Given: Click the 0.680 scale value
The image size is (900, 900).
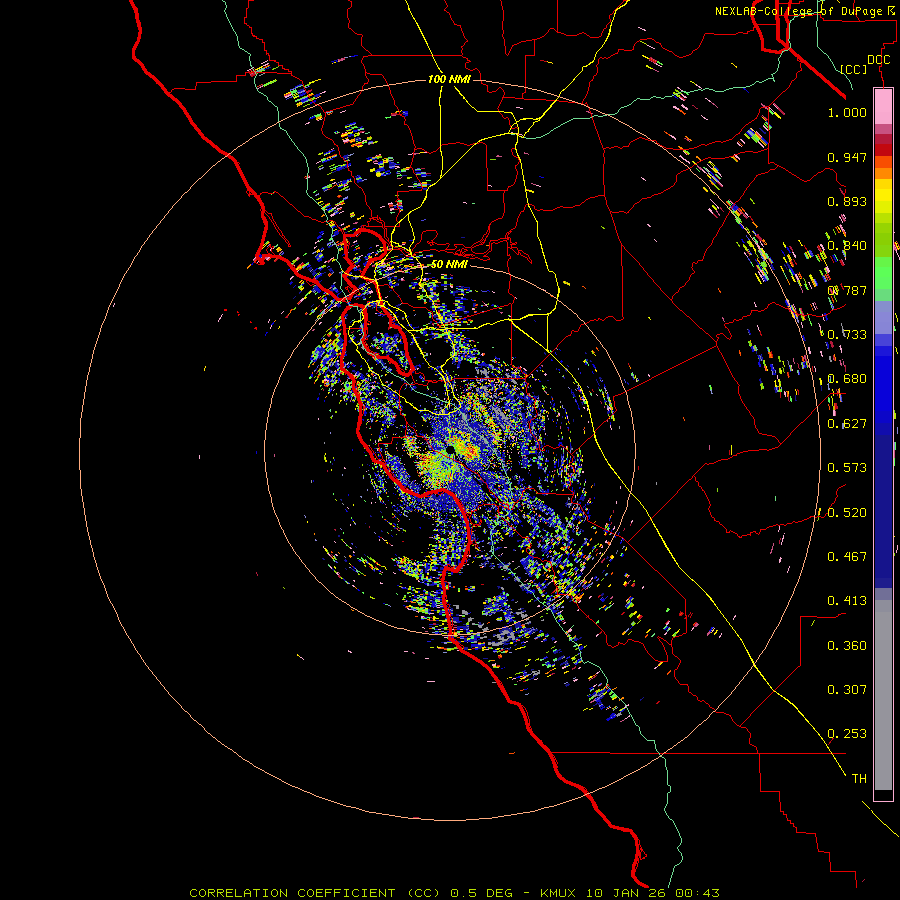Looking at the screenshot, I should (x=847, y=379).
